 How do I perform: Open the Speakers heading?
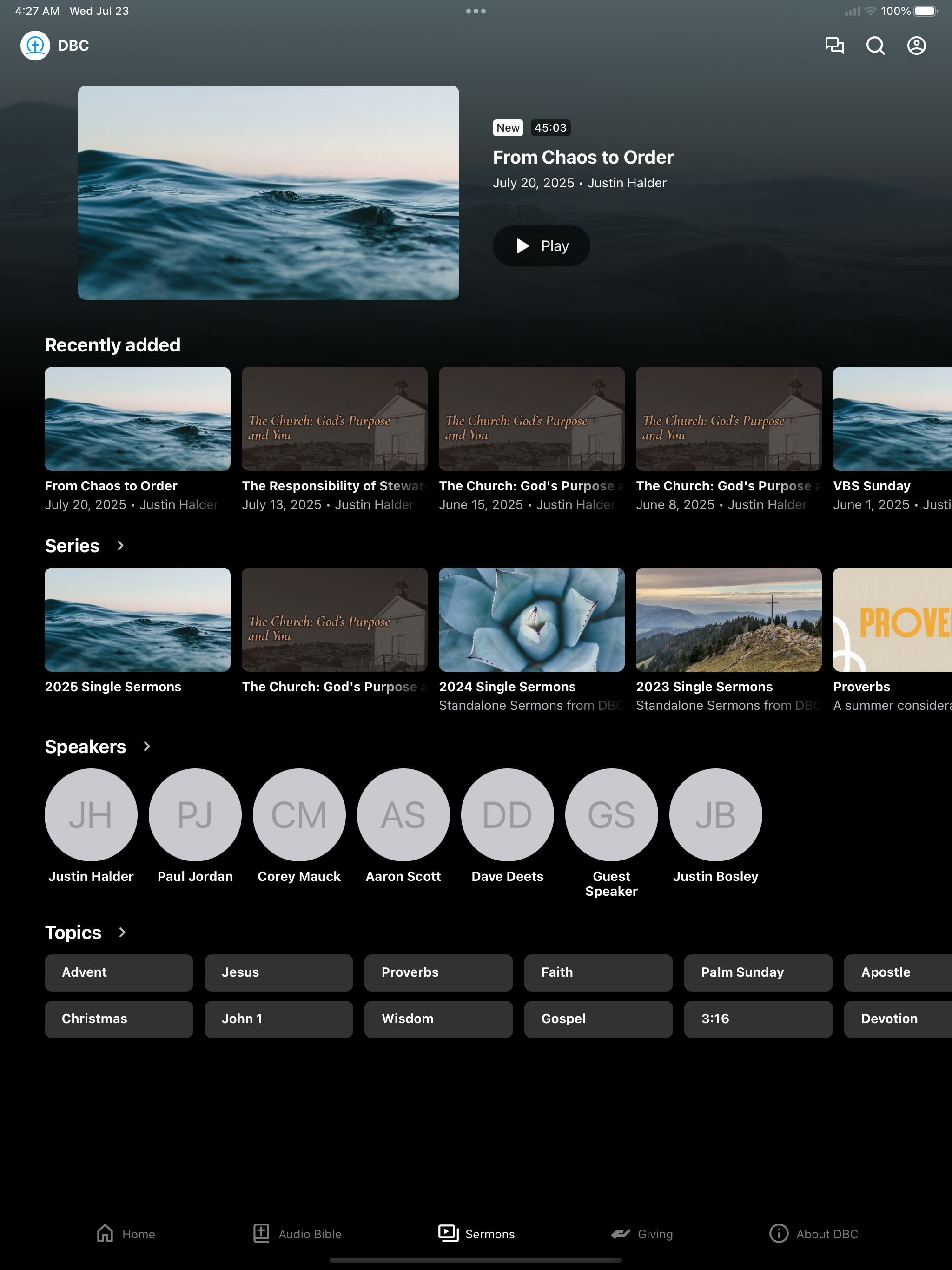pos(86,747)
